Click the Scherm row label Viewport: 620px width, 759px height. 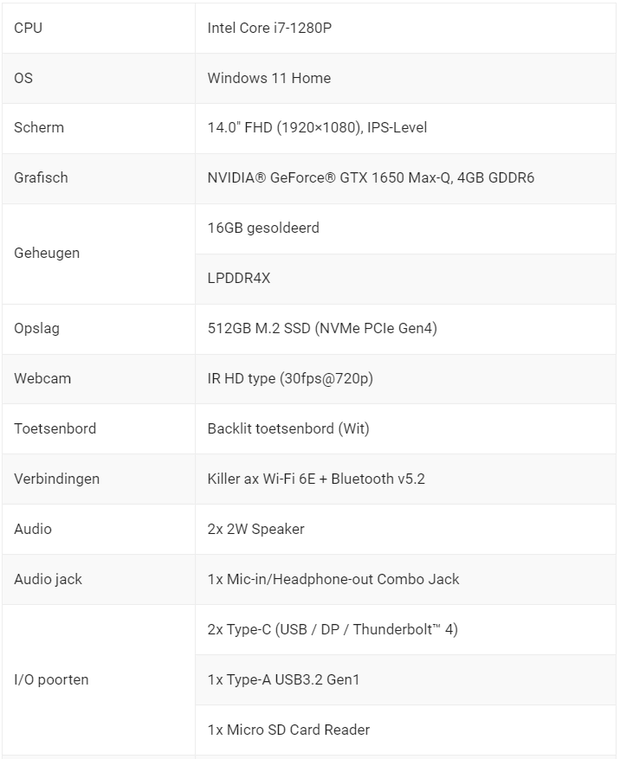tap(39, 128)
